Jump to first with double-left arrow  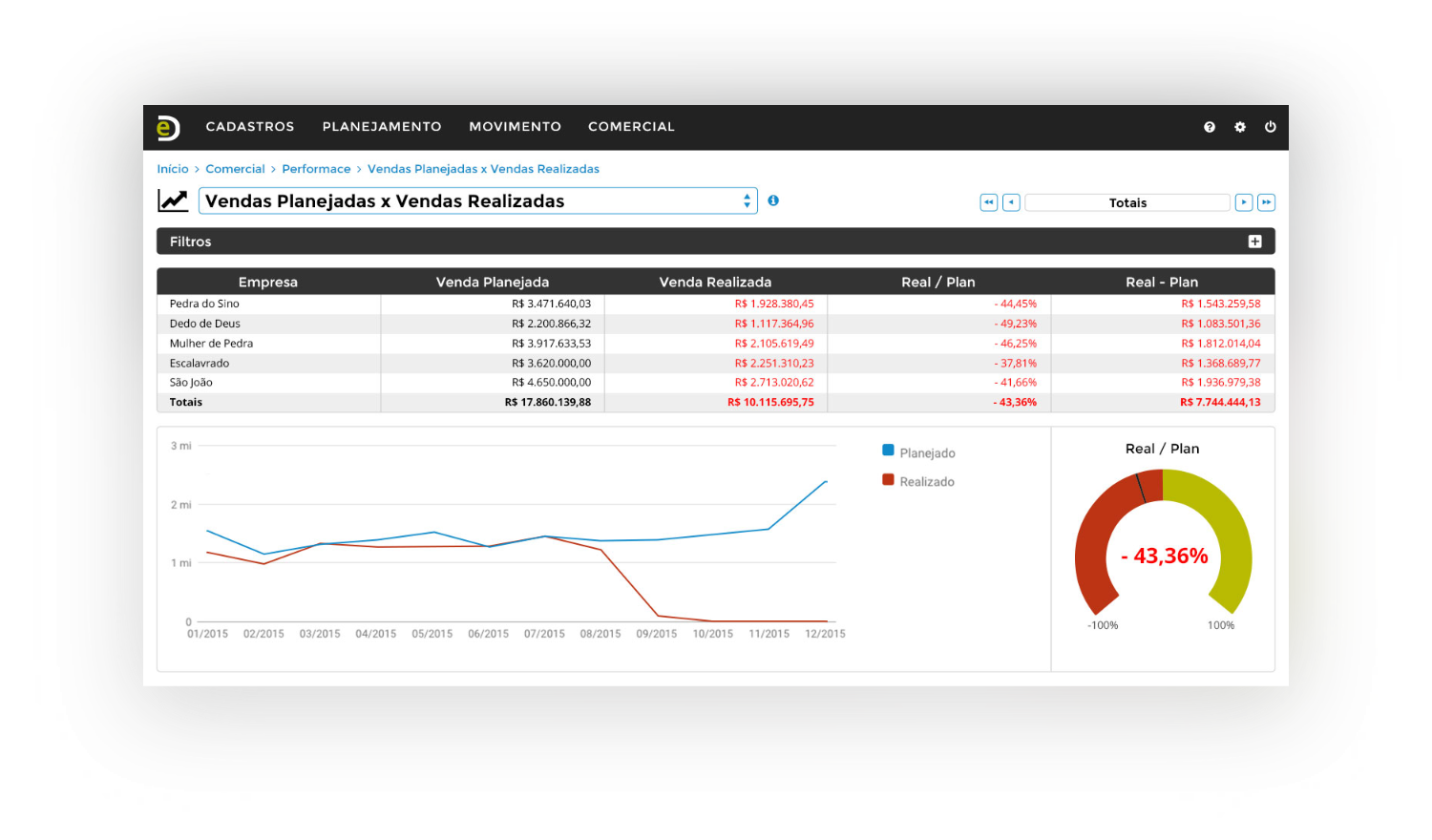(989, 202)
